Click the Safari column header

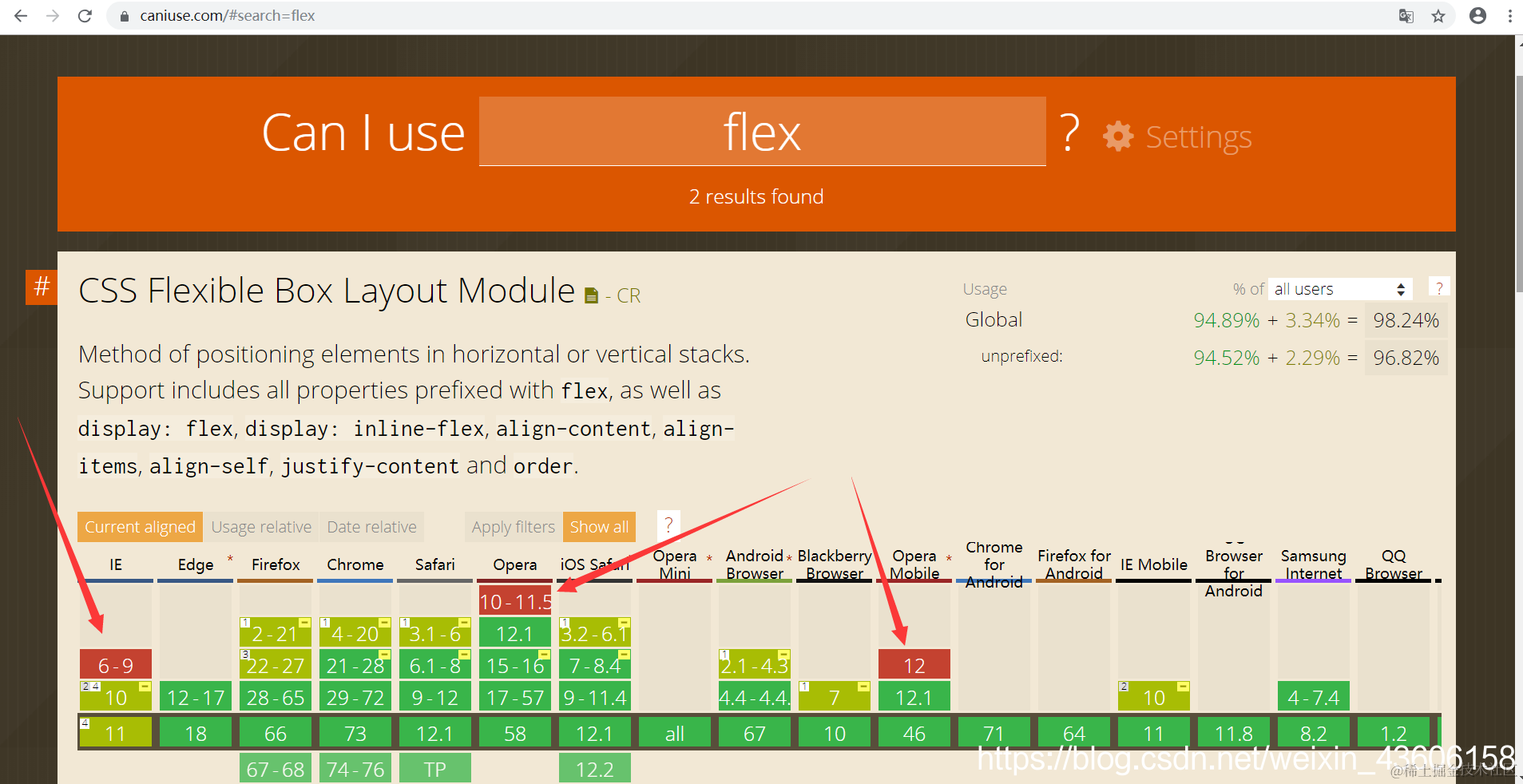(435, 564)
